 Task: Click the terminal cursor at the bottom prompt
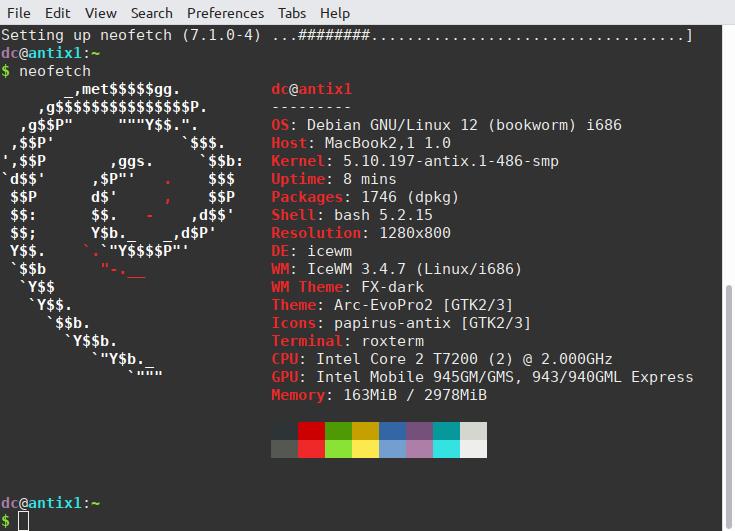coord(23,521)
